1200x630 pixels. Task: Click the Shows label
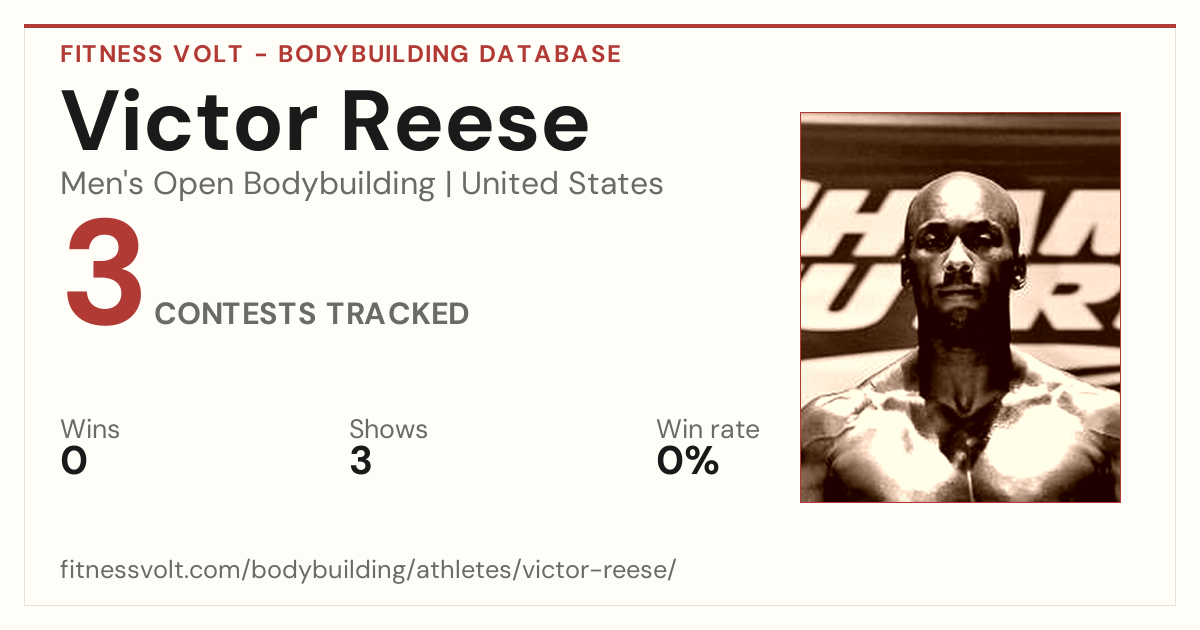click(388, 430)
